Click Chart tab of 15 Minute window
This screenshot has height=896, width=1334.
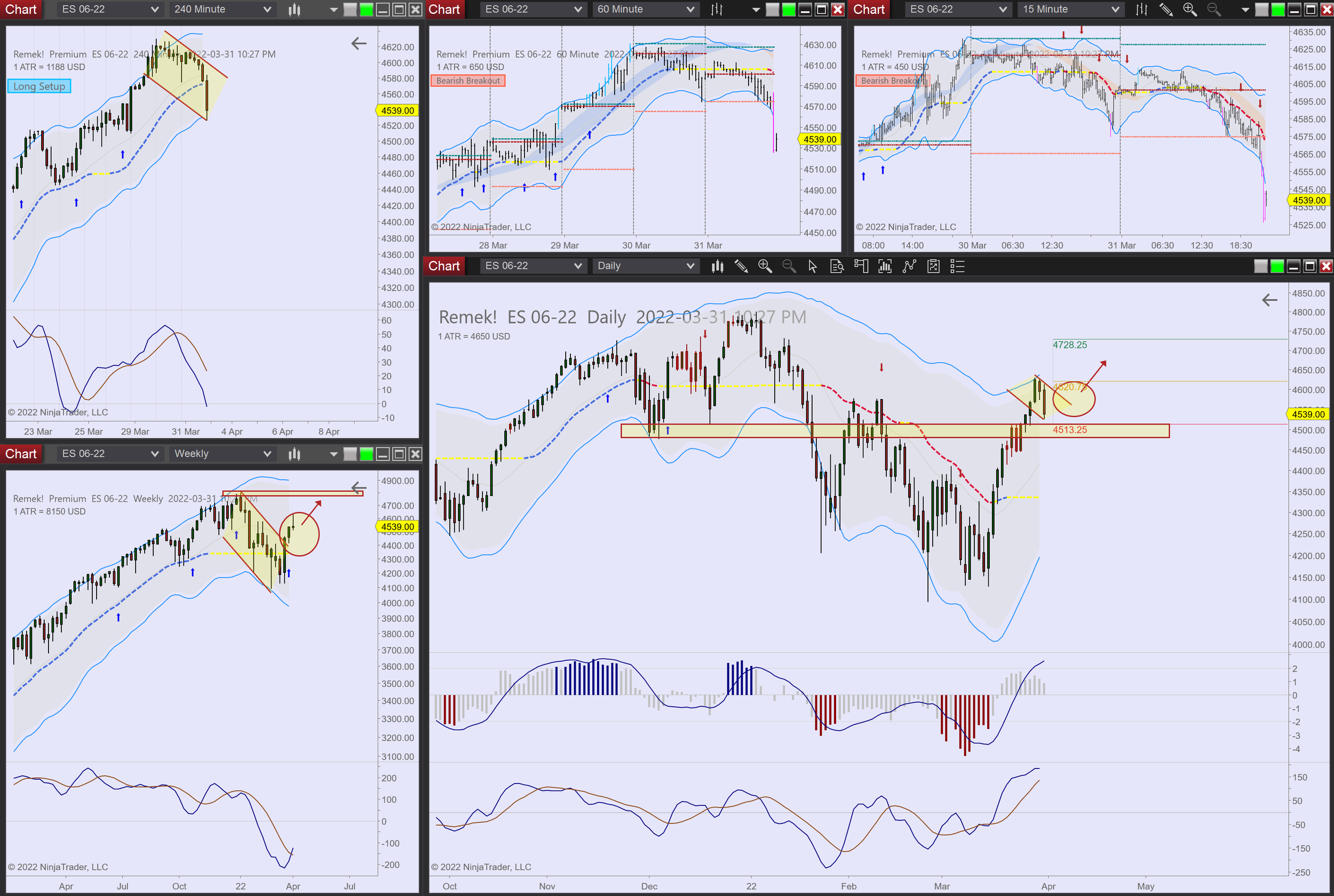pyautogui.click(x=869, y=9)
